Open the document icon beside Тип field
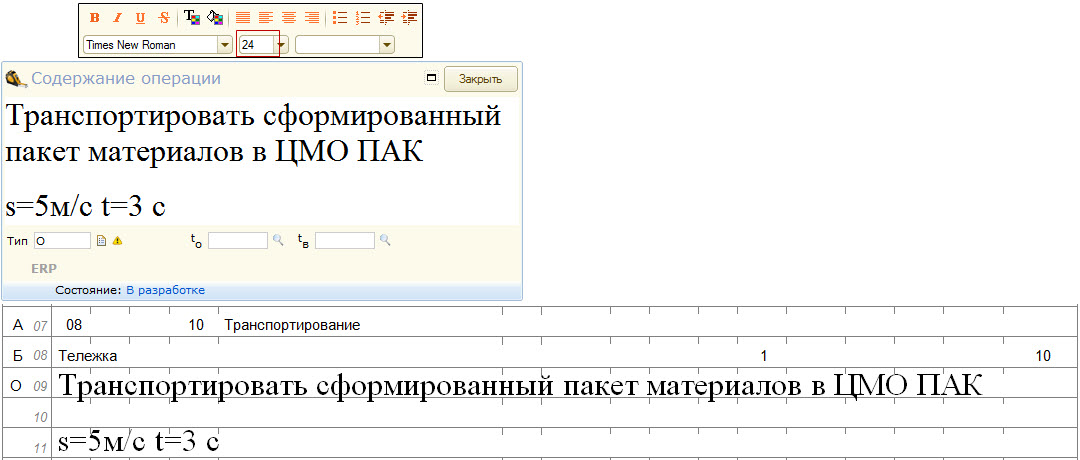This screenshot has width=1080, height=460. pyautogui.click(x=101, y=241)
